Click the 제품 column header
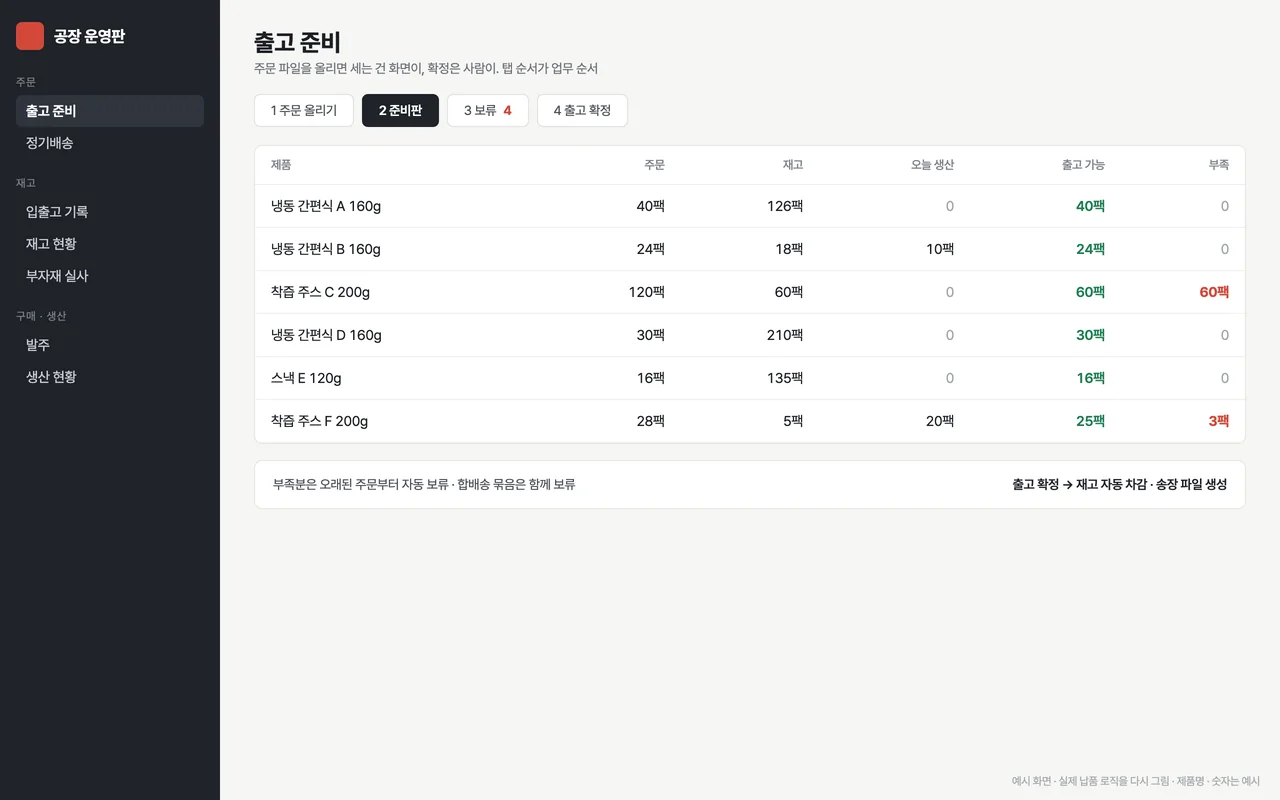 click(281, 165)
